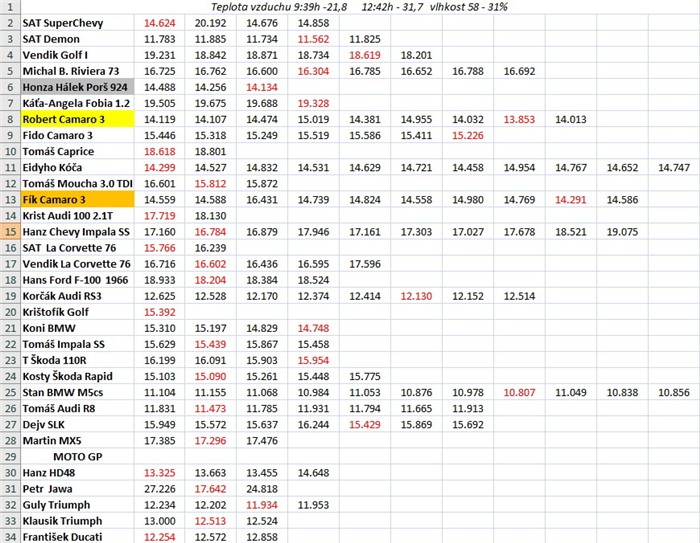Click value 27.226 in Petr Jawa row
Image resolution: width=700 pixels, height=543 pixels.
pos(160,489)
